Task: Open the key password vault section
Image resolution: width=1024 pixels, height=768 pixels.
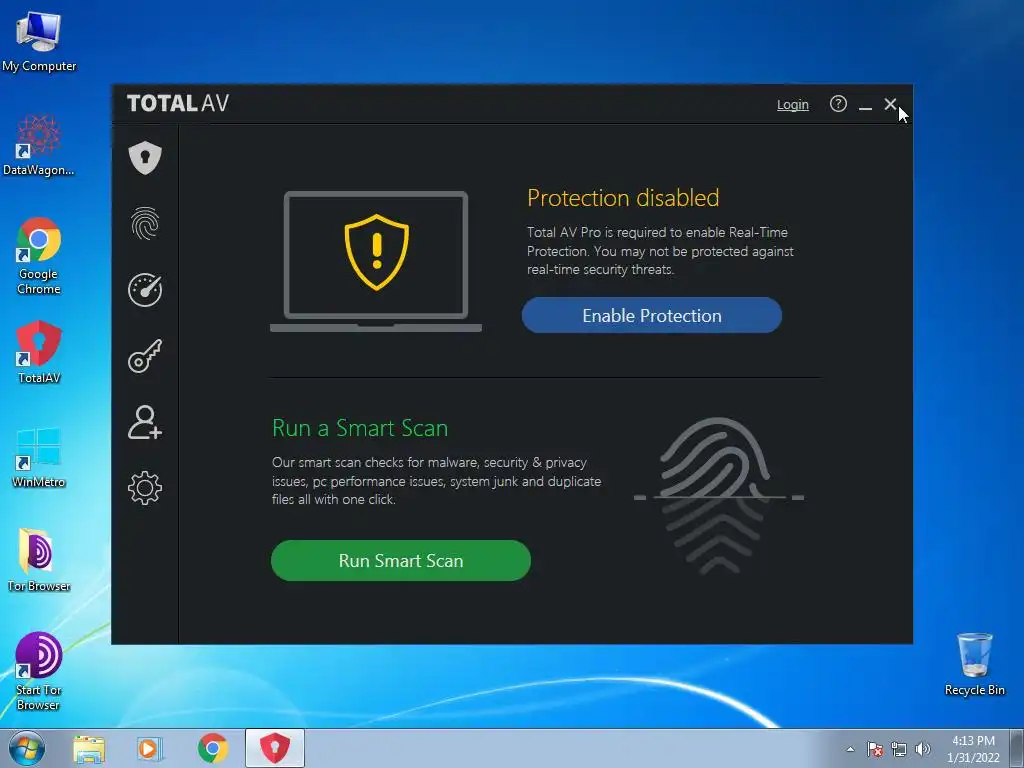Action: coord(144,356)
